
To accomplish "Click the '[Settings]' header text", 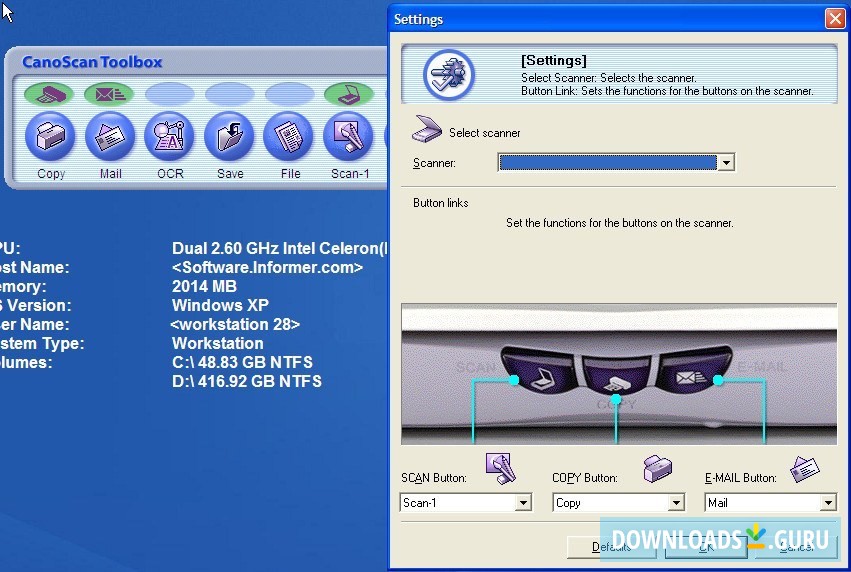I will click(554, 60).
